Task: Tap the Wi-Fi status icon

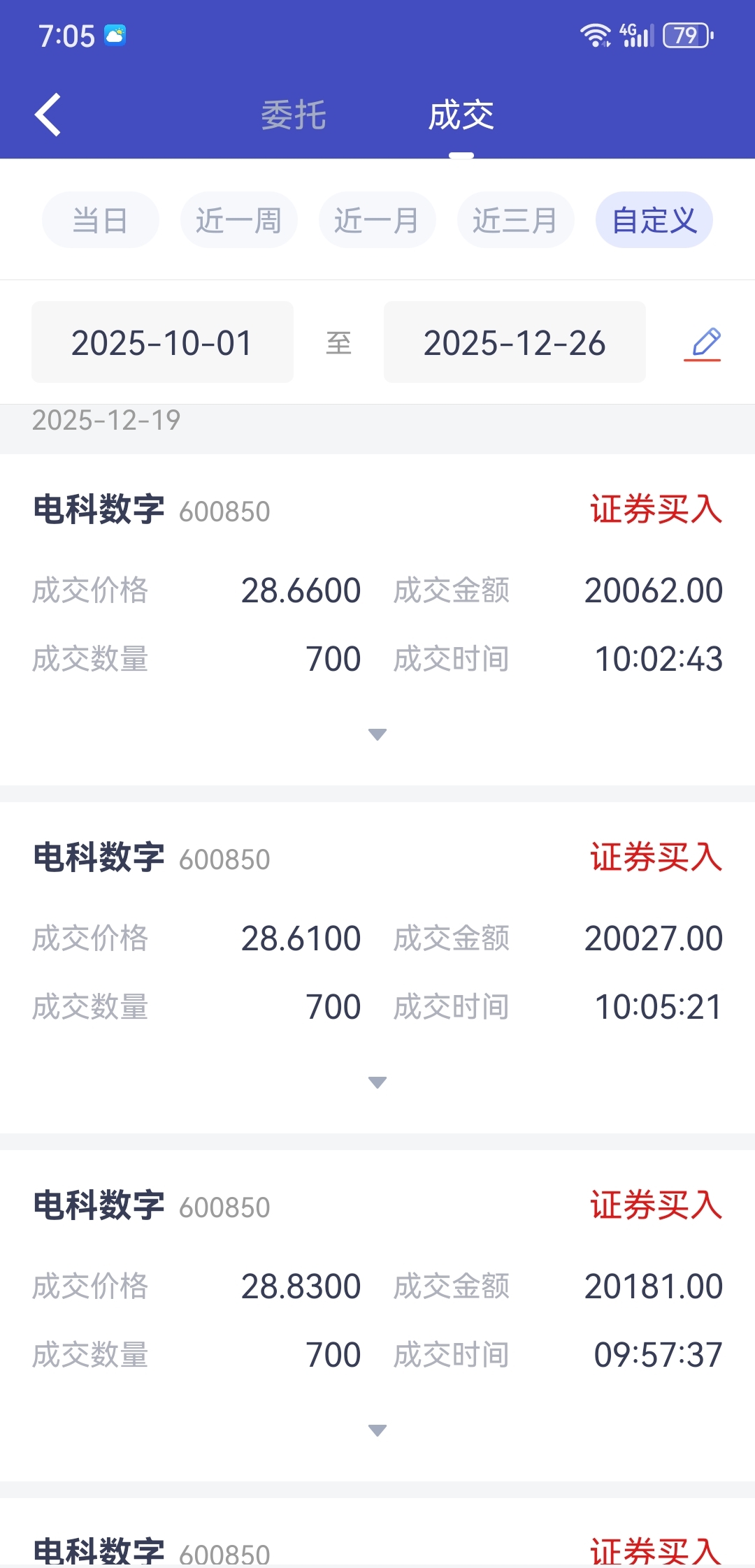Action: (x=595, y=35)
